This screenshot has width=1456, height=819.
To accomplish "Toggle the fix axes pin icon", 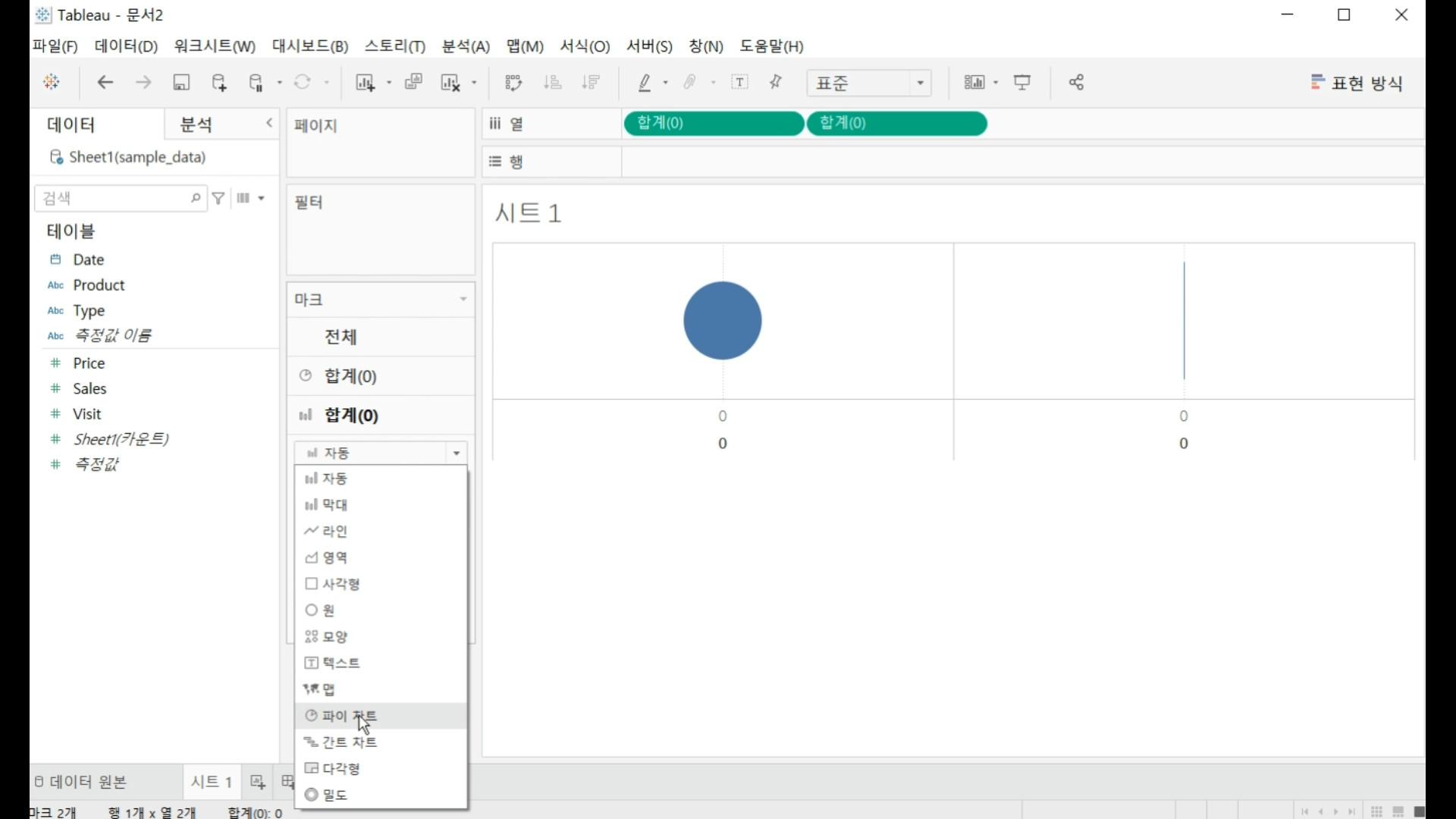I will point(776,83).
